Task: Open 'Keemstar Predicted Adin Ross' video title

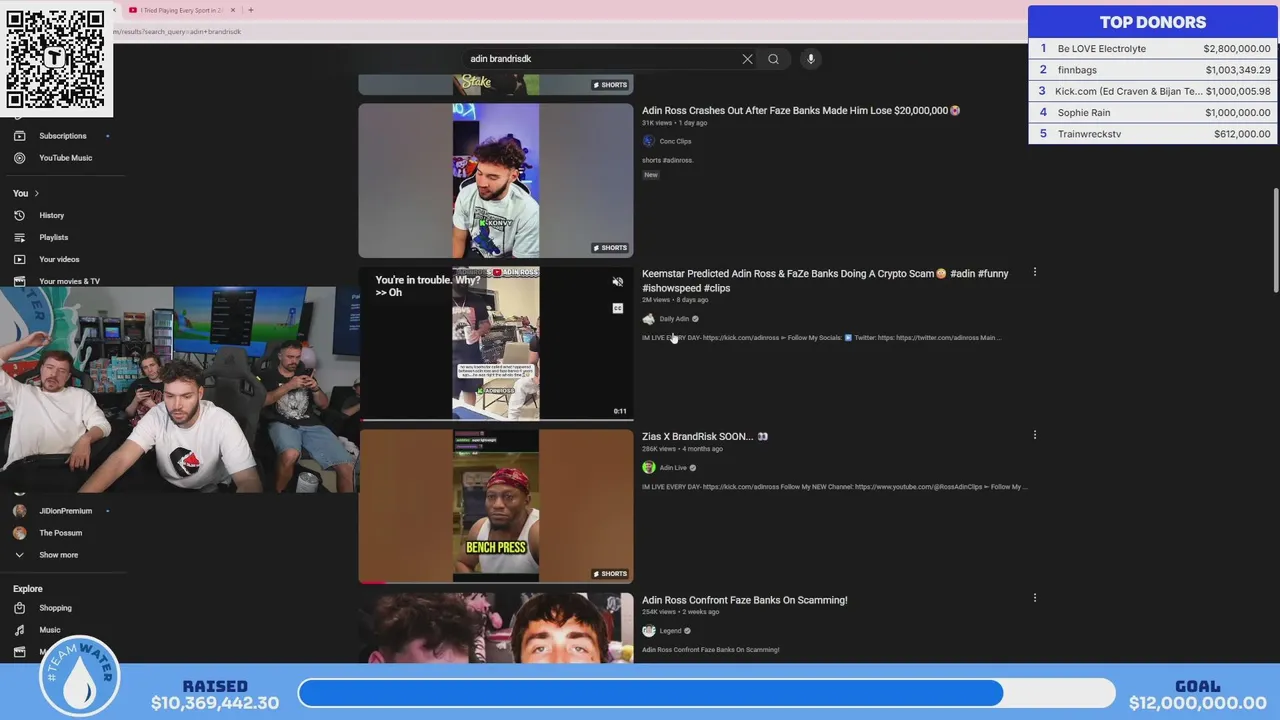Action: pos(825,280)
